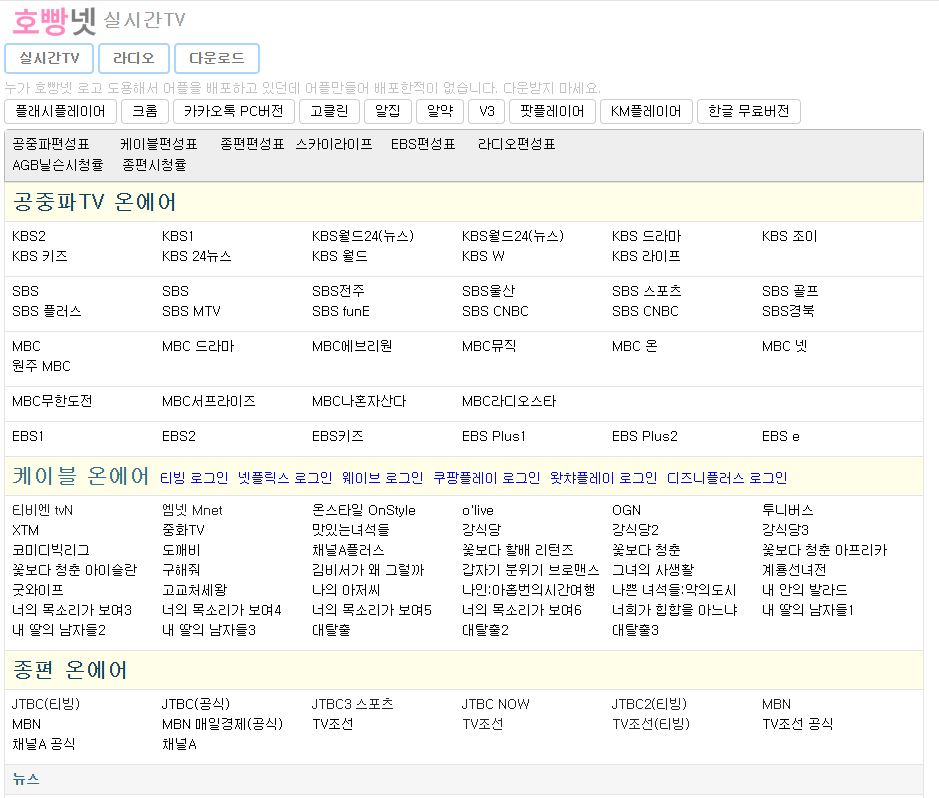The image size is (939, 798).
Task: Open the 공중파편성표 schedule link
Action: (x=51, y=144)
